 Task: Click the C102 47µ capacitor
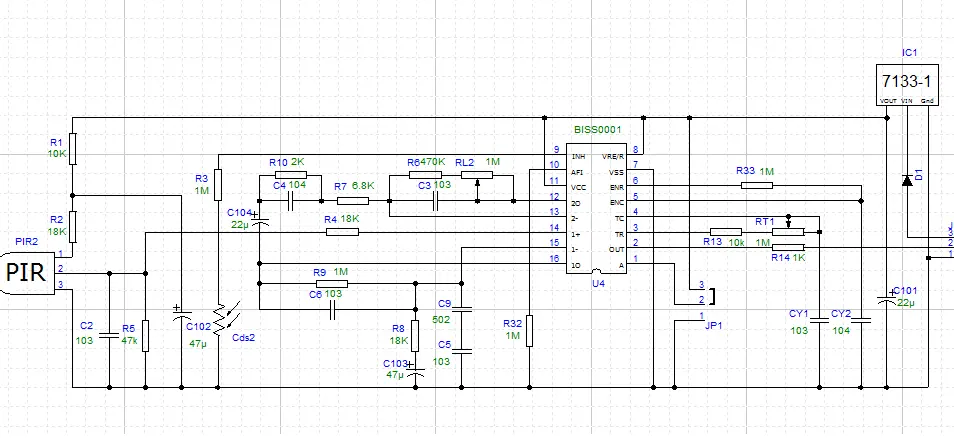point(181,321)
